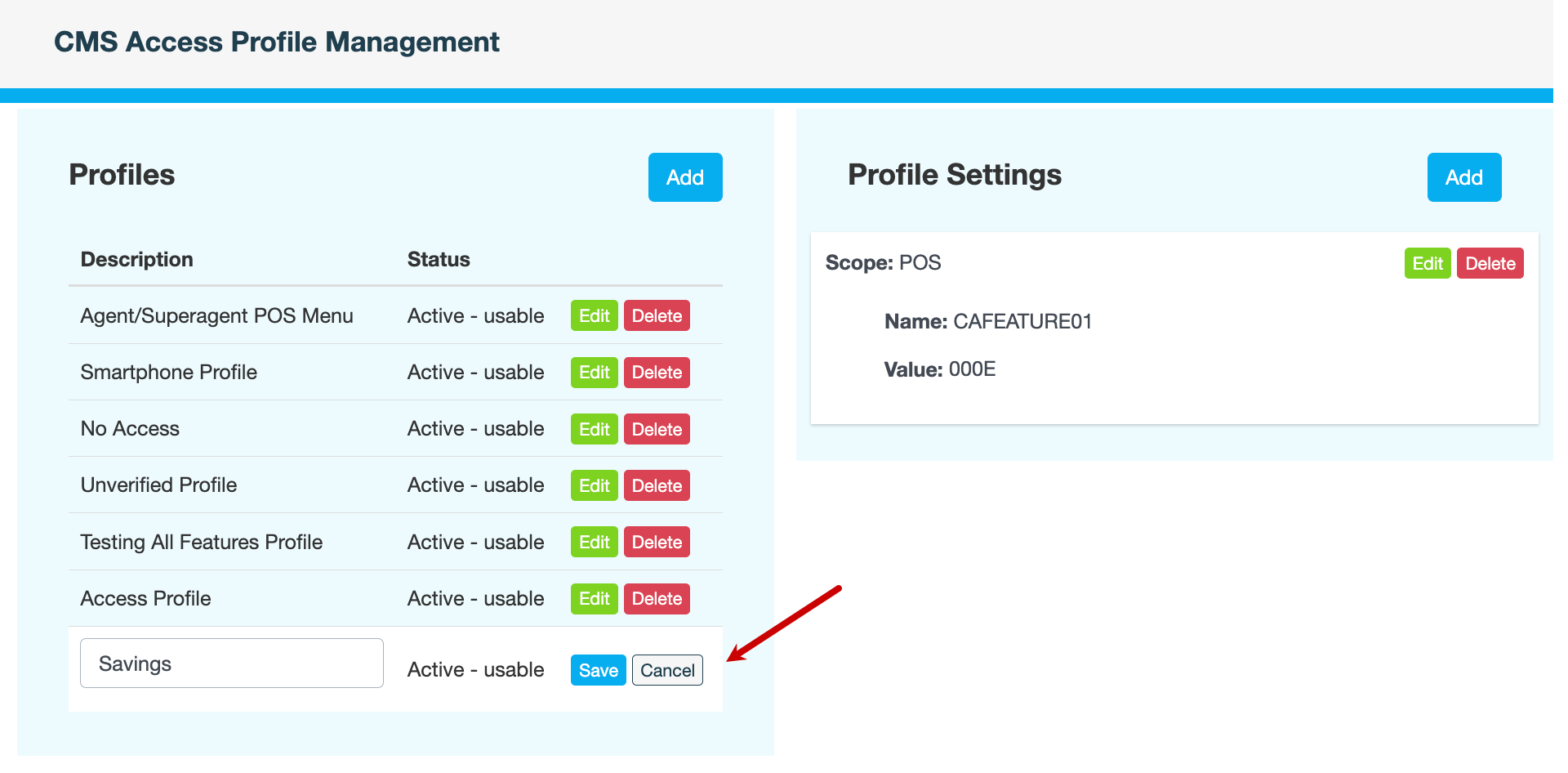
Task: Click Add button in Profile Settings panel
Action: (x=1463, y=177)
